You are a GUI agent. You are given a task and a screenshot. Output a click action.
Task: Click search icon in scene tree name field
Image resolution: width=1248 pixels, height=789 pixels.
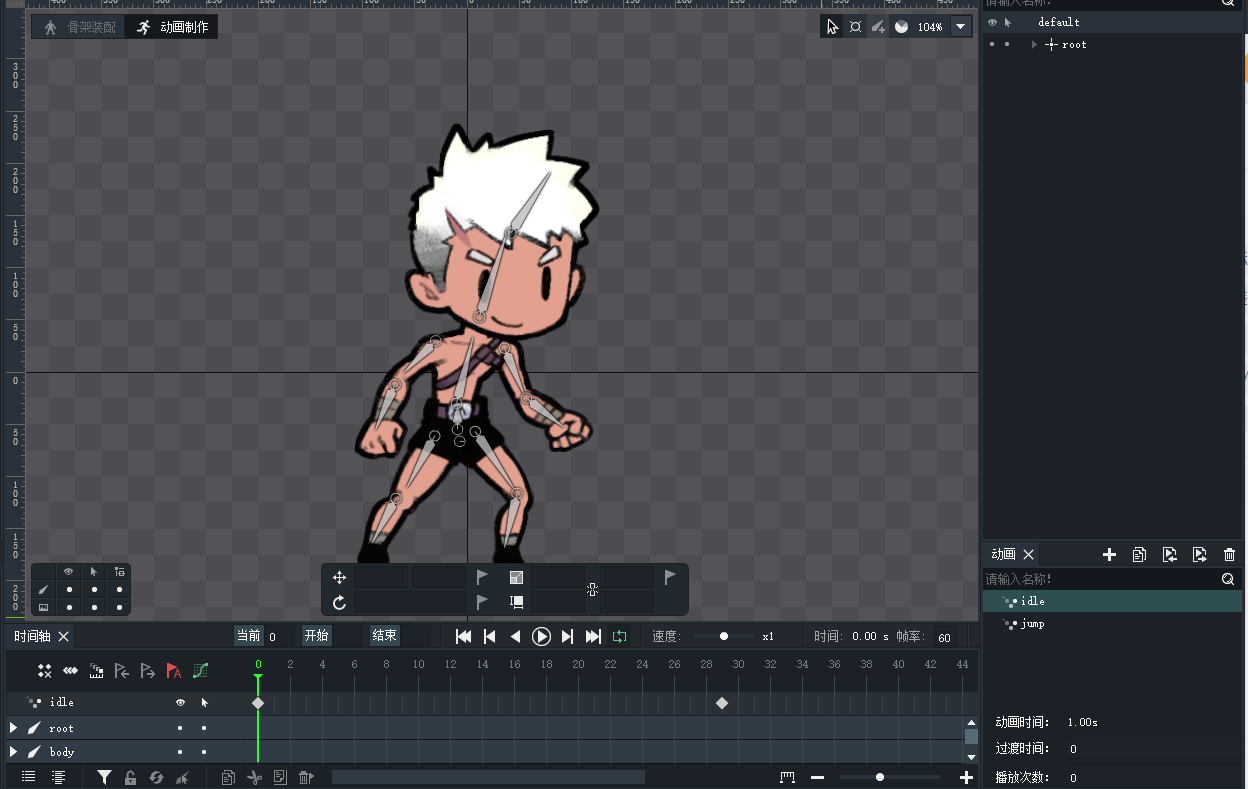(1228, 3)
